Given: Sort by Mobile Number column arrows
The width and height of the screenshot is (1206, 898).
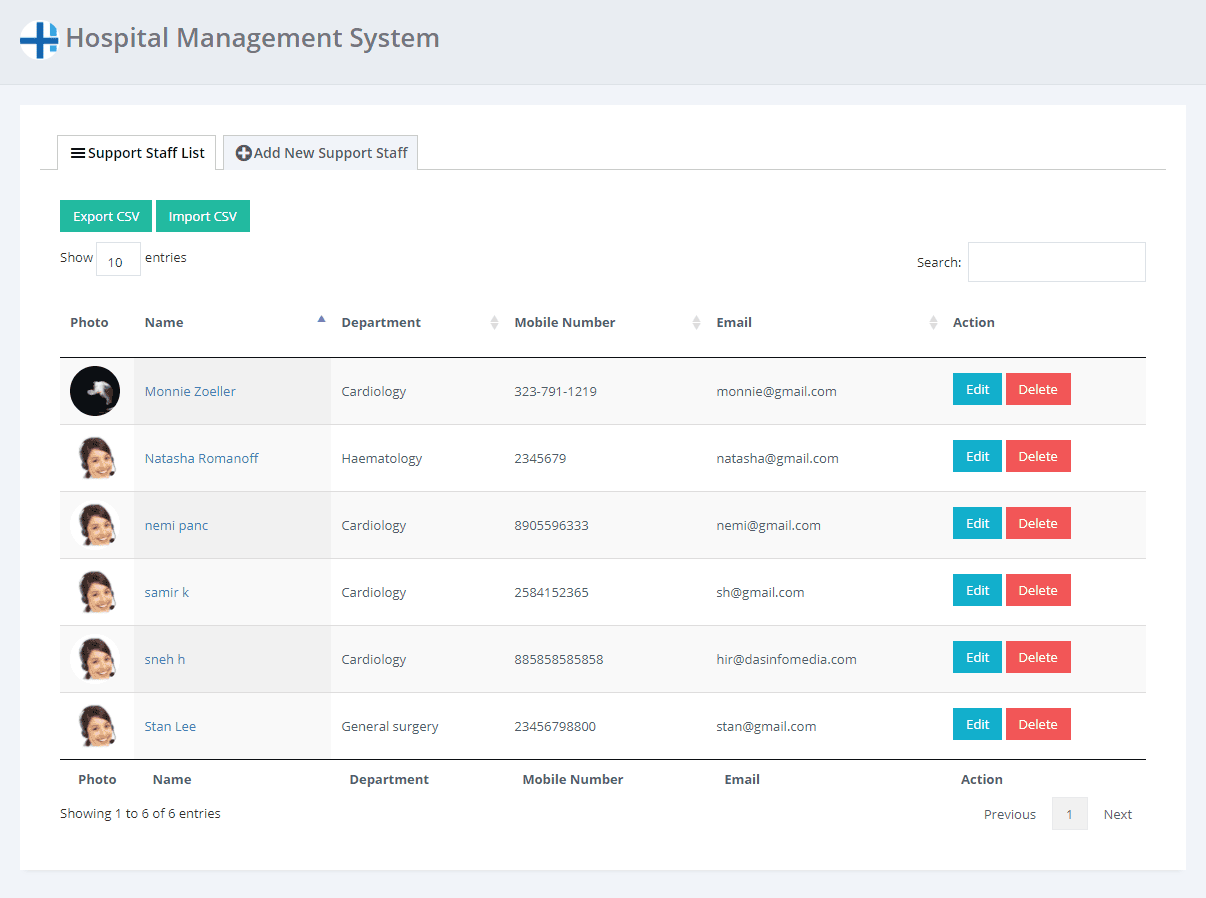Looking at the screenshot, I should (696, 322).
